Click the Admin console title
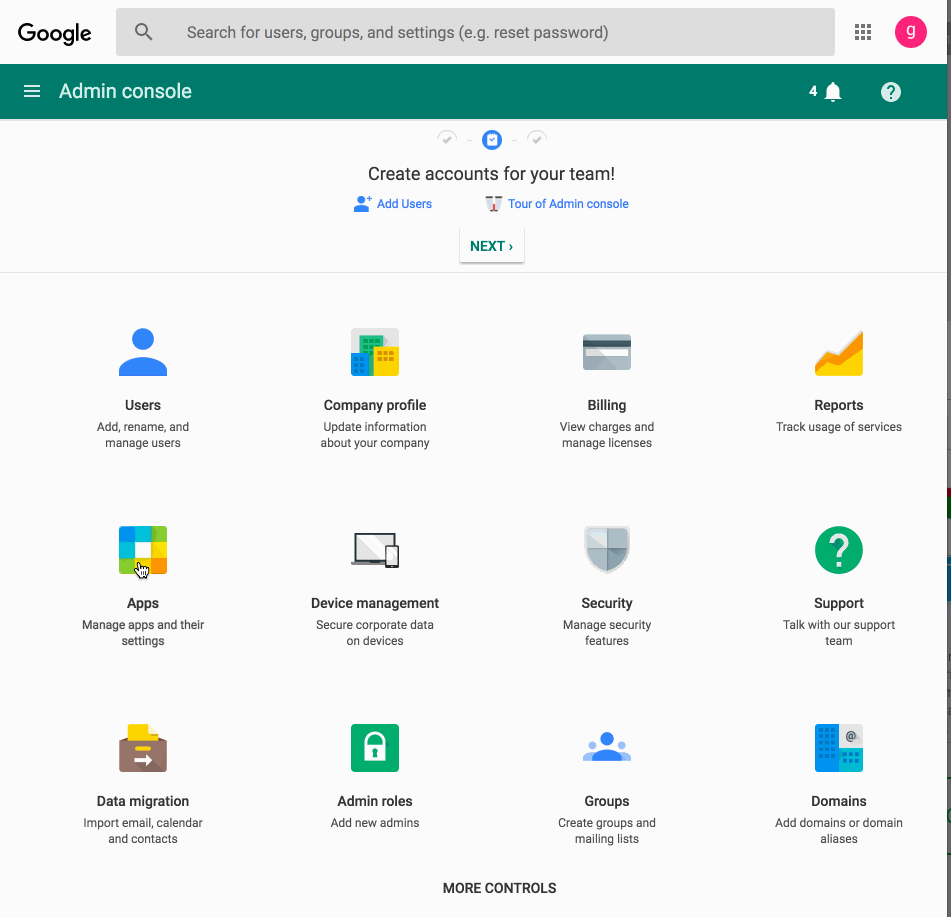This screenshot has width=951, height=917. (125, 92)
